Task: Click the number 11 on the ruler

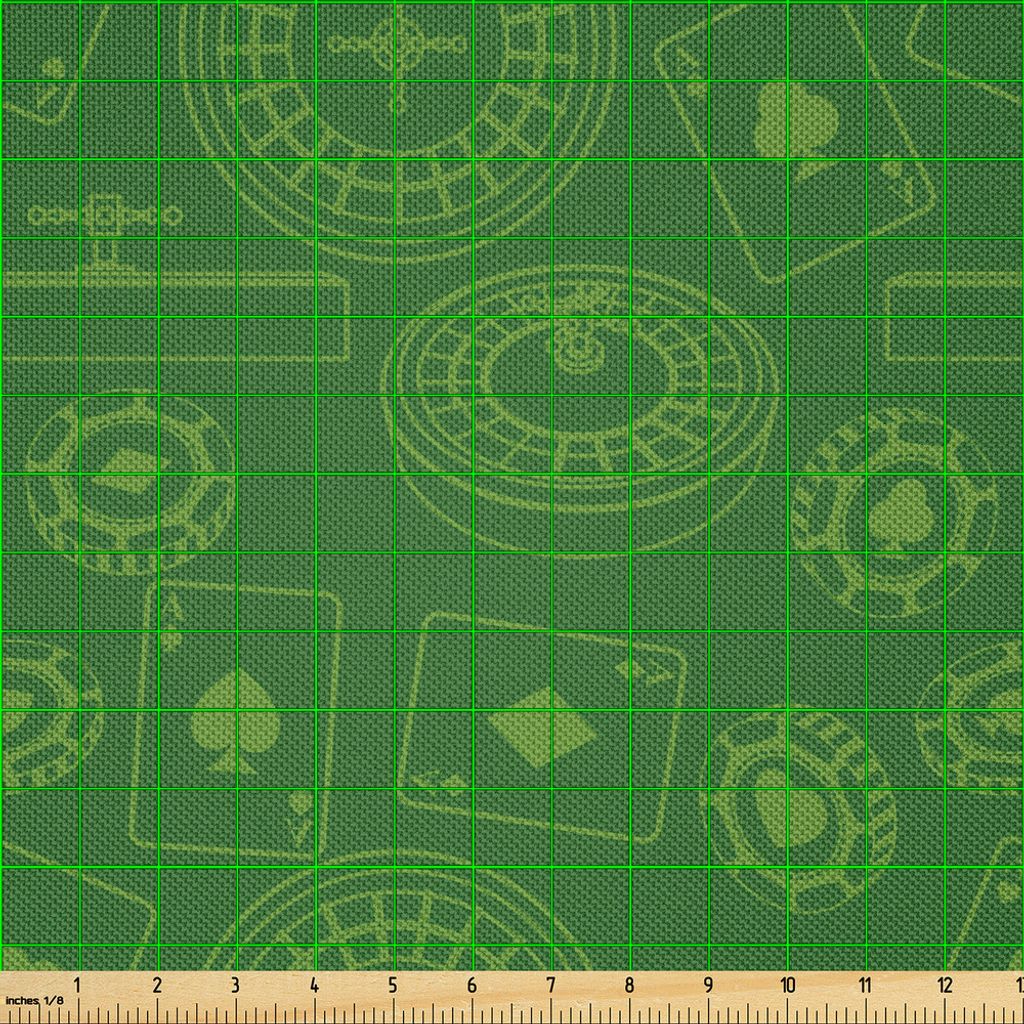Action: 865,985
